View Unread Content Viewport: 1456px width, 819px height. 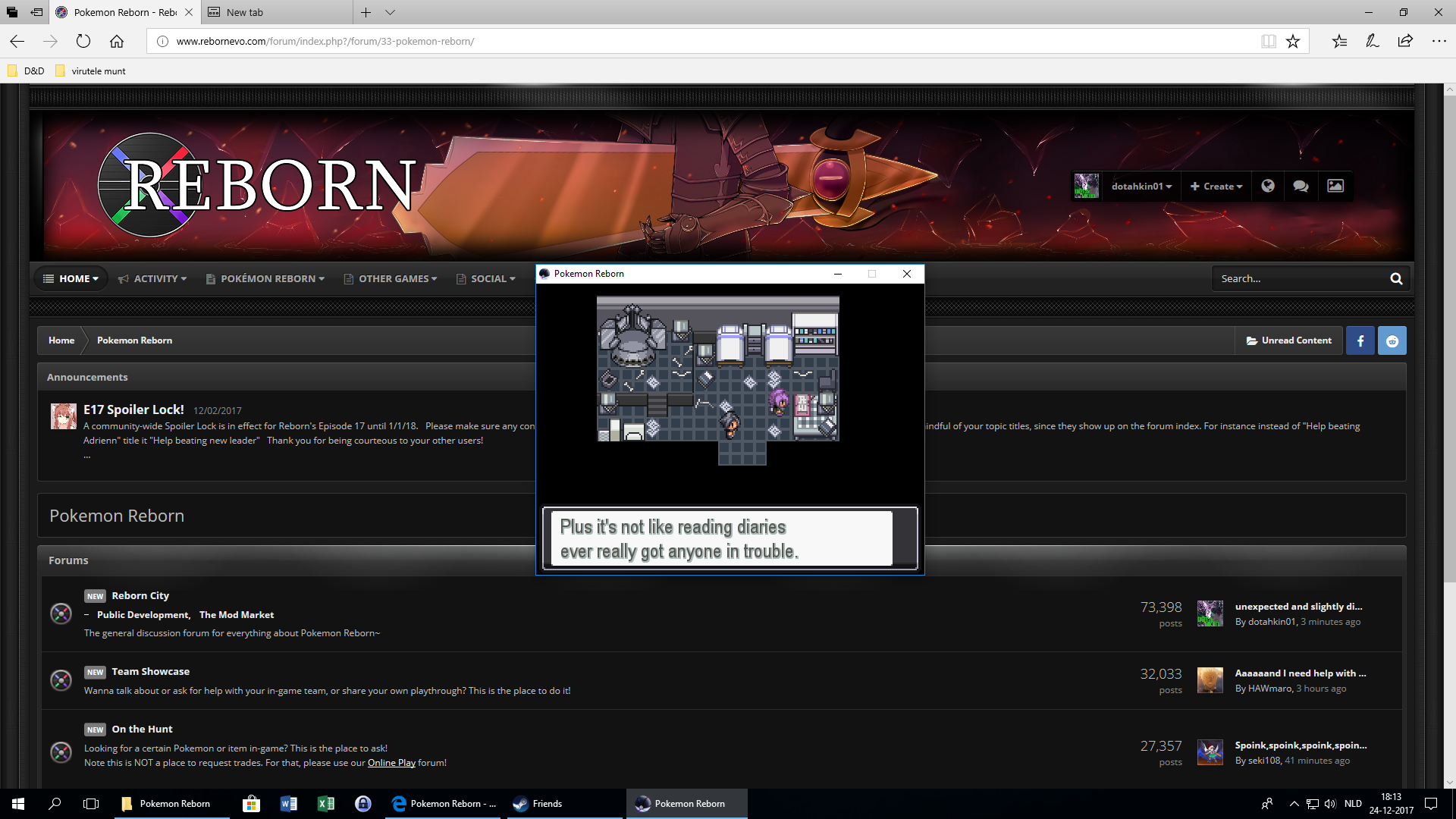tap(1288, 340)
